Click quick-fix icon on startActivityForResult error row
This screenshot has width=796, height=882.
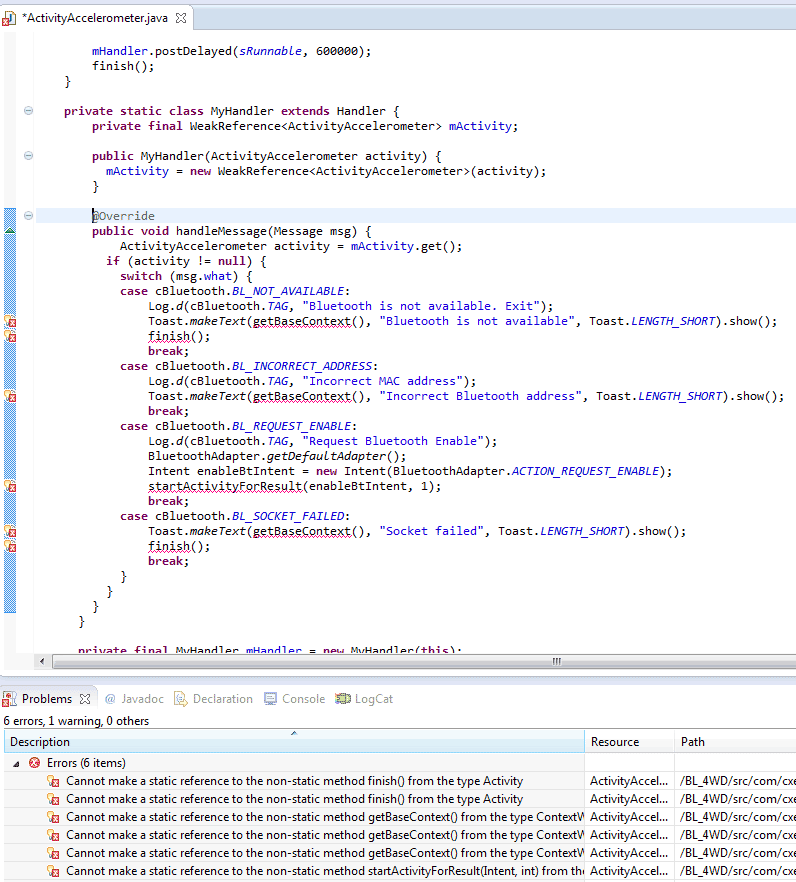pyautogui.click(x=53, y=871)
